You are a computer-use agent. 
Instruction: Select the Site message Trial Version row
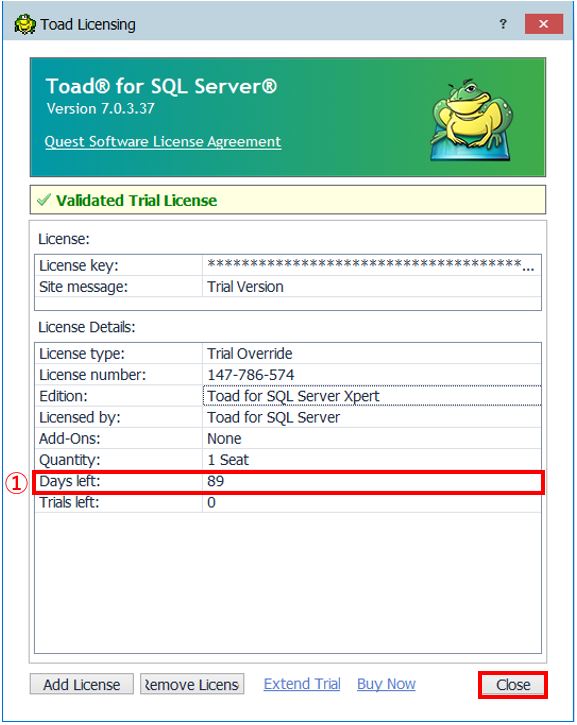(288, 287)
